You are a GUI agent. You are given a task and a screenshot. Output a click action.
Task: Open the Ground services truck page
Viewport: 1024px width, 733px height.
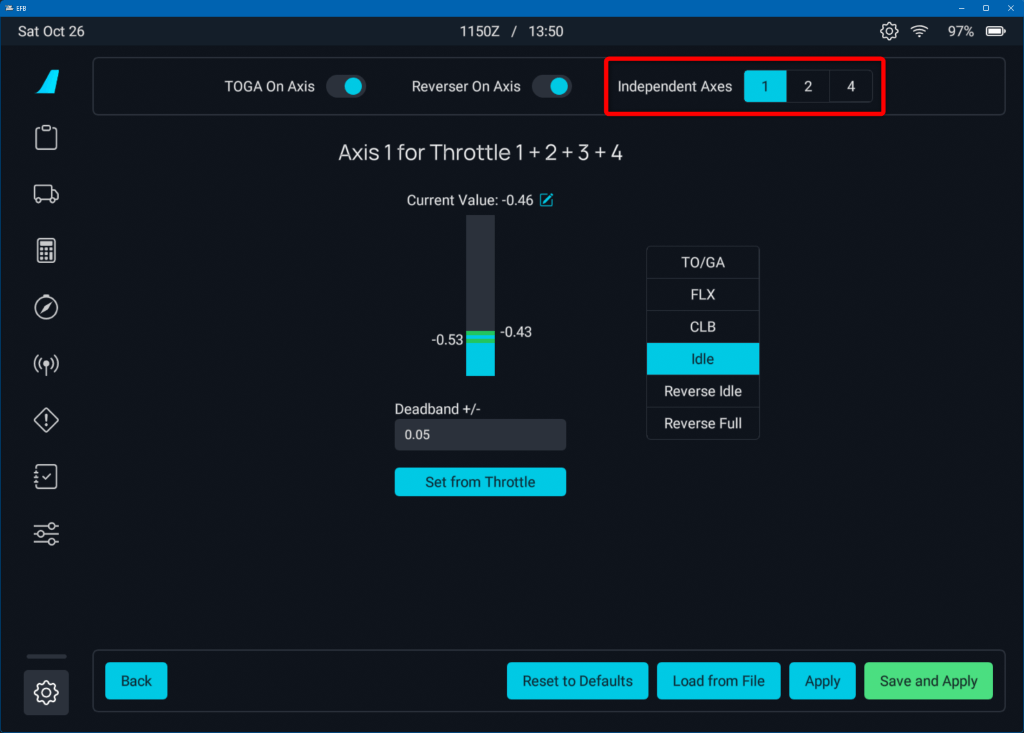coord(46,194)
